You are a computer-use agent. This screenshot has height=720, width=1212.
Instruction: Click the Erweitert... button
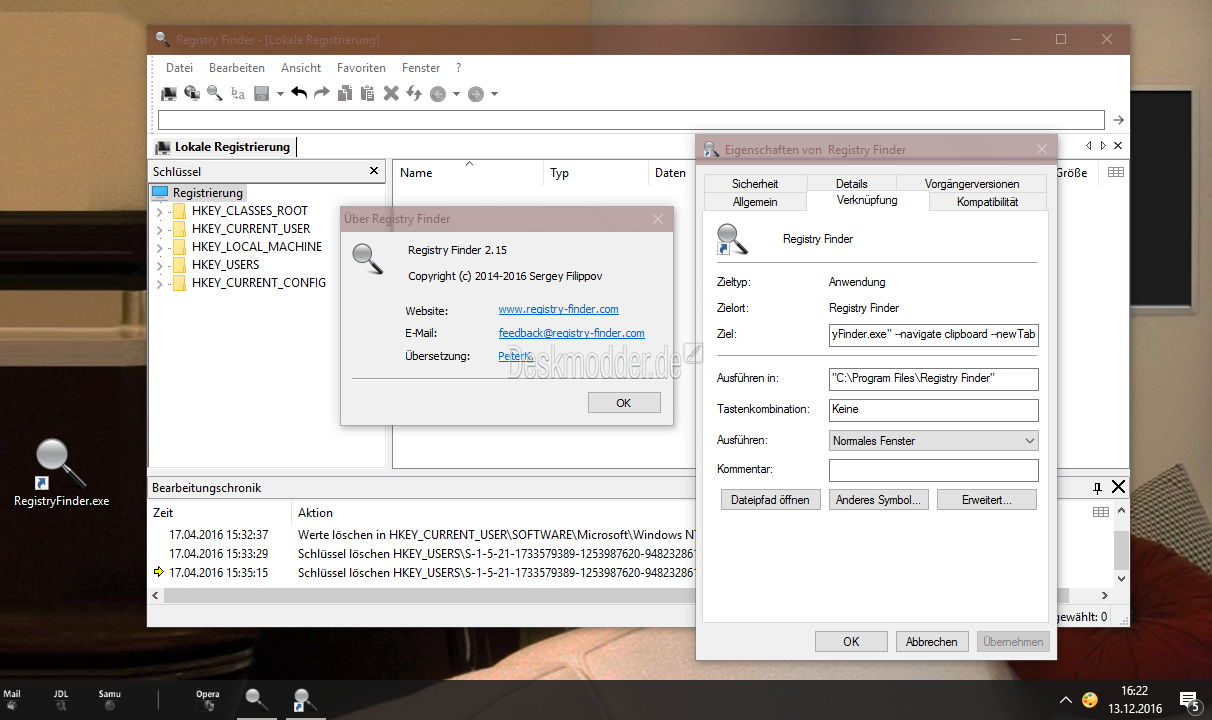tap(987, 500)
